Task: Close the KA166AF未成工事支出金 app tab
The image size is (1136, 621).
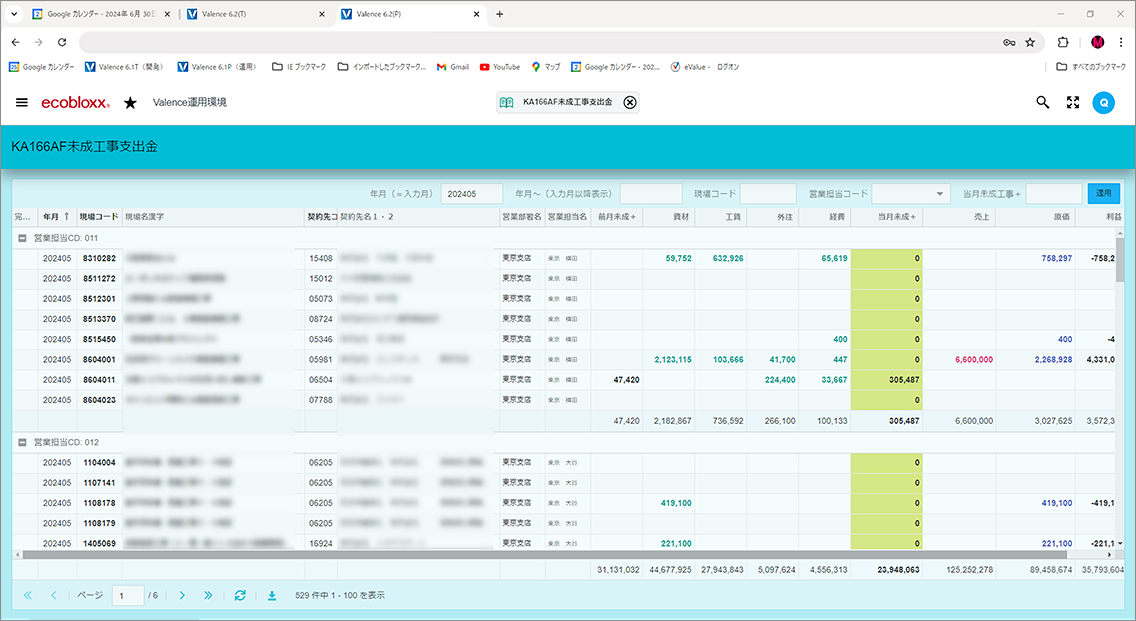Action: coord(630,103)
